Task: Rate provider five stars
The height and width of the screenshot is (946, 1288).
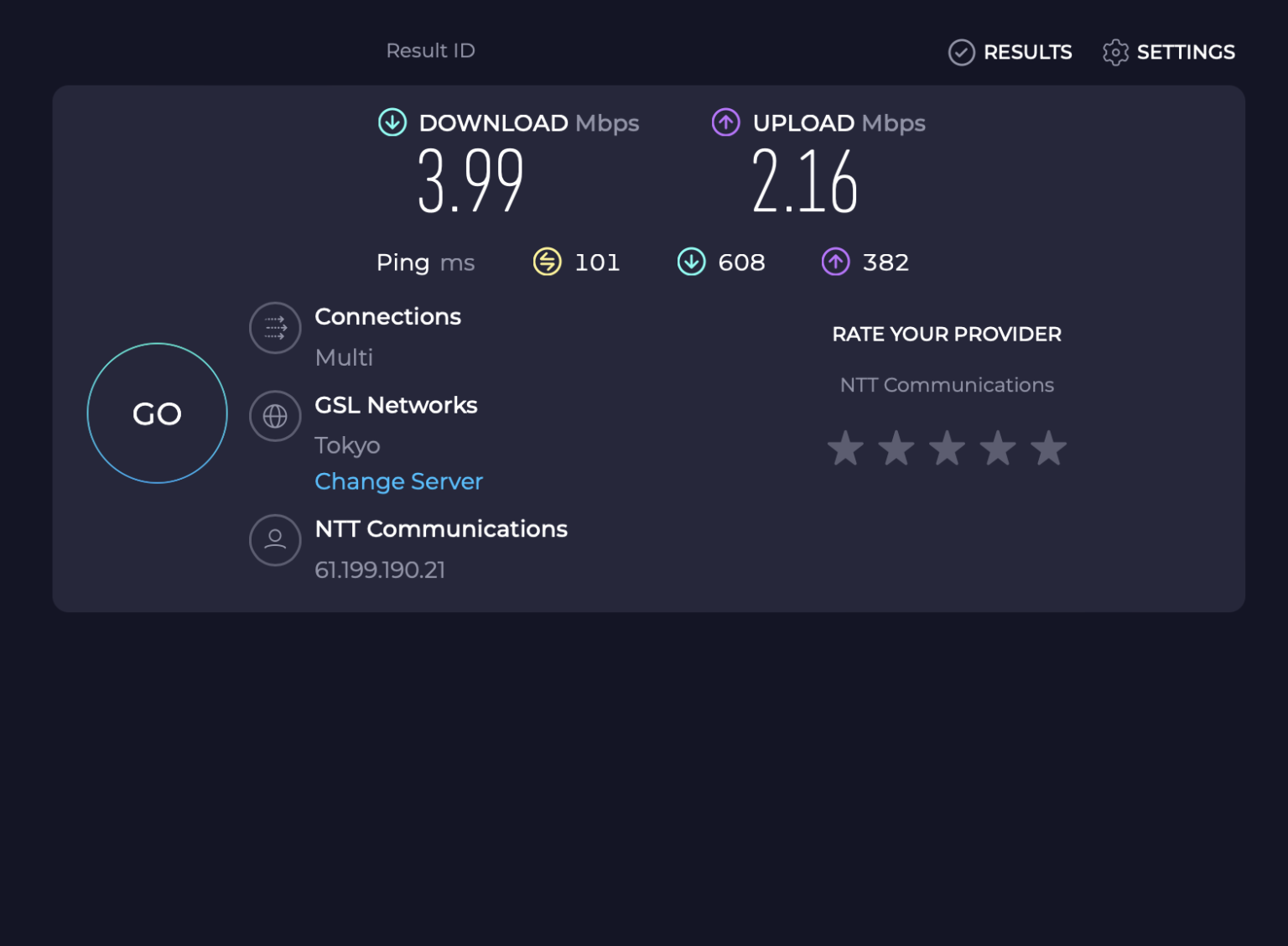Action: [x=1048, y=448]
